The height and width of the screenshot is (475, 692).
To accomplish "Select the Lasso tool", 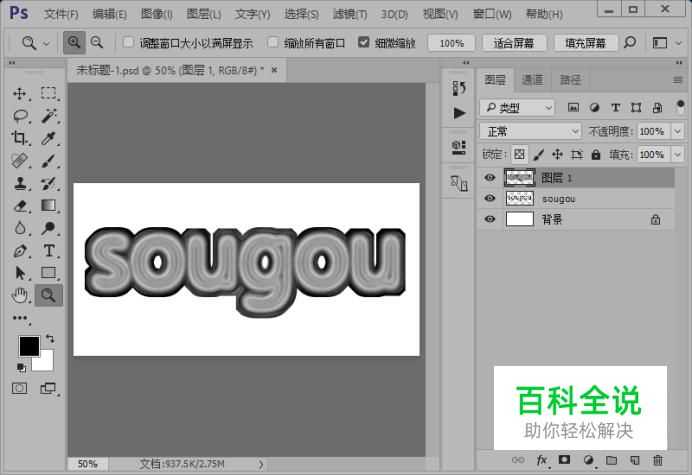I will tap(20, 116).
